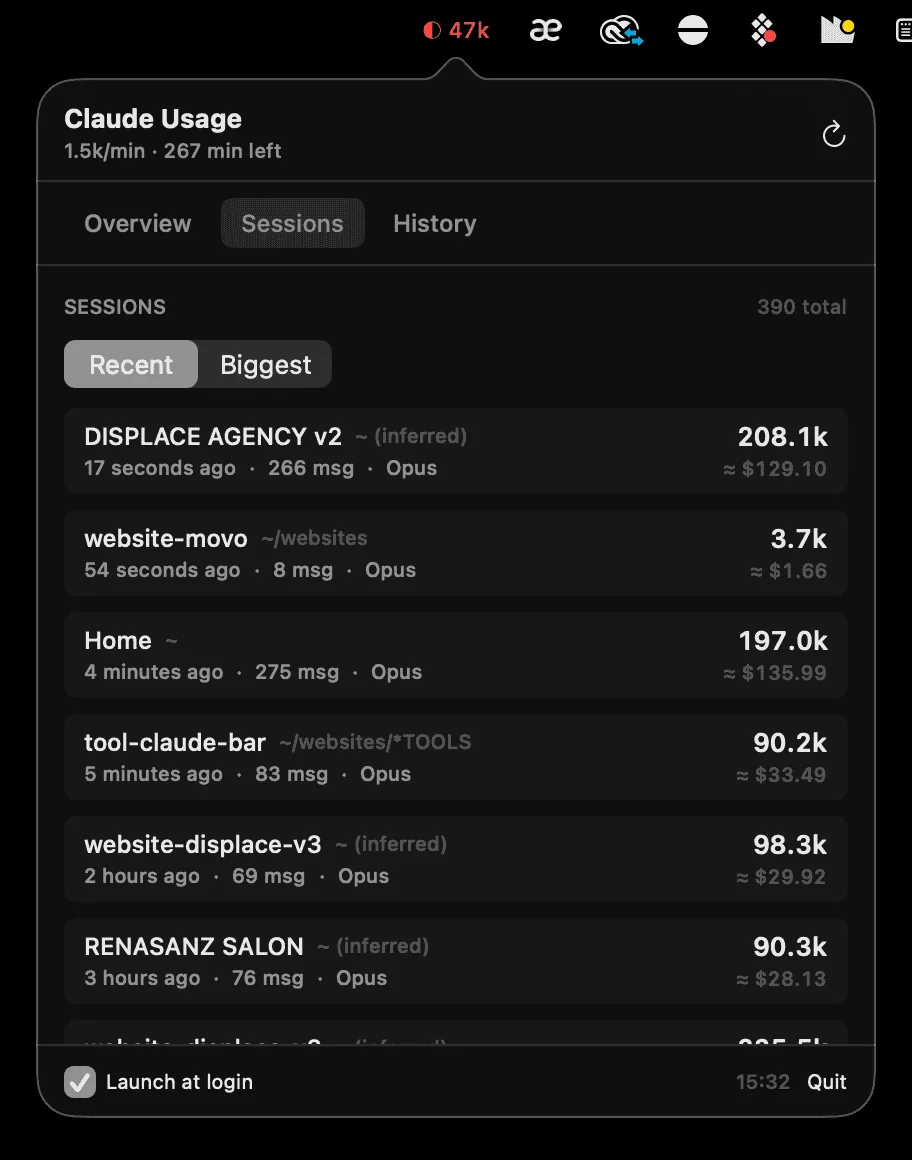Click the æ icon in the menu bar
The width and height of the screenshot is (912, 1160).
pos(545,30)
